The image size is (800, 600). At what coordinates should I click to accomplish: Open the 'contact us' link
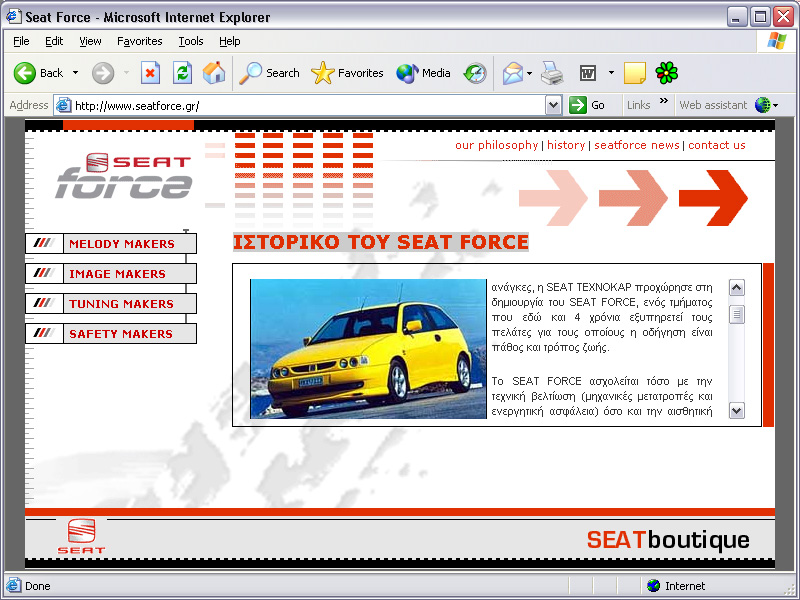[717, 145]
